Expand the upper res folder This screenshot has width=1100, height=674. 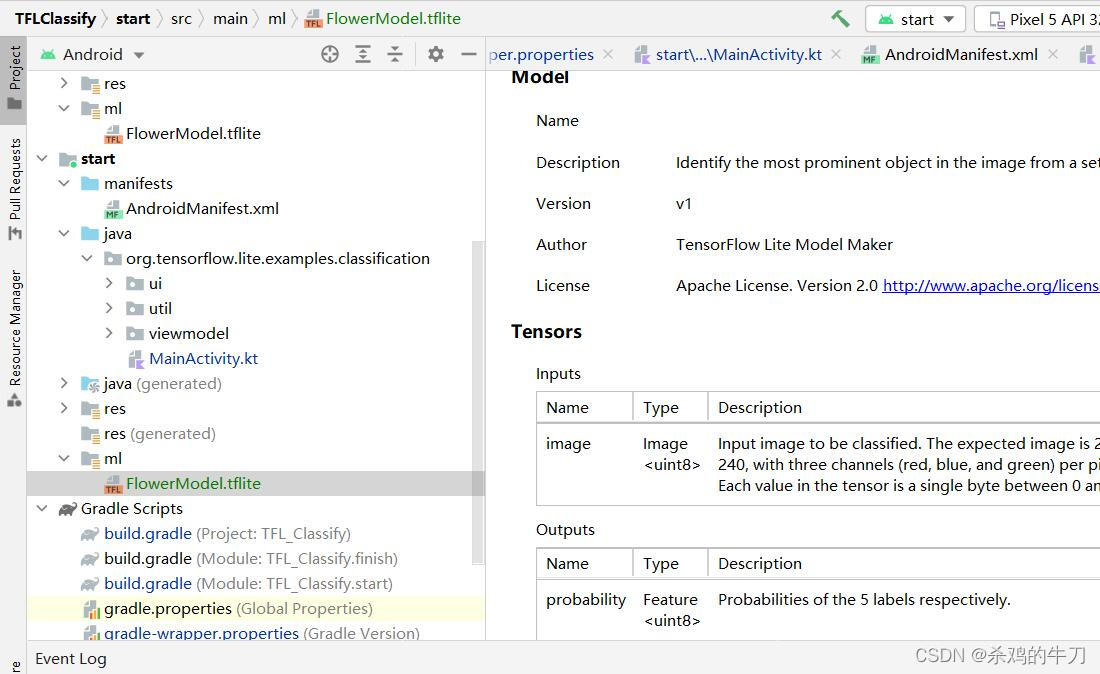[x=64, y=83]
